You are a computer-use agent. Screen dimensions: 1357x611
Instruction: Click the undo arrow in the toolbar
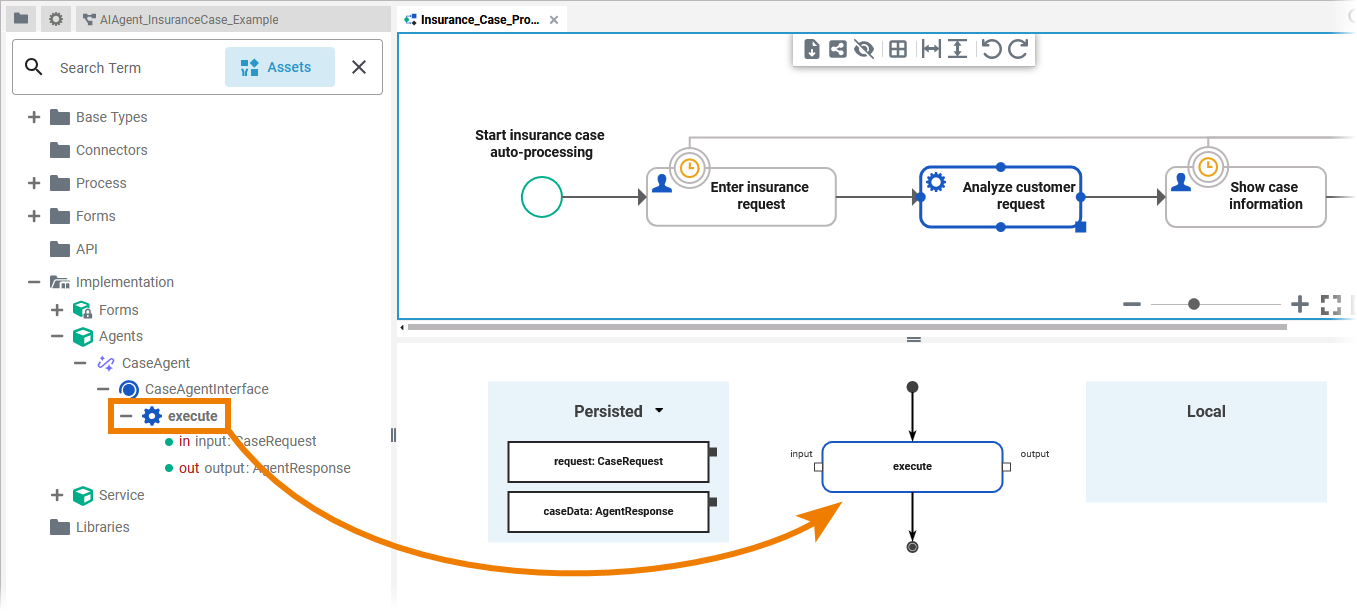(991, 49)
